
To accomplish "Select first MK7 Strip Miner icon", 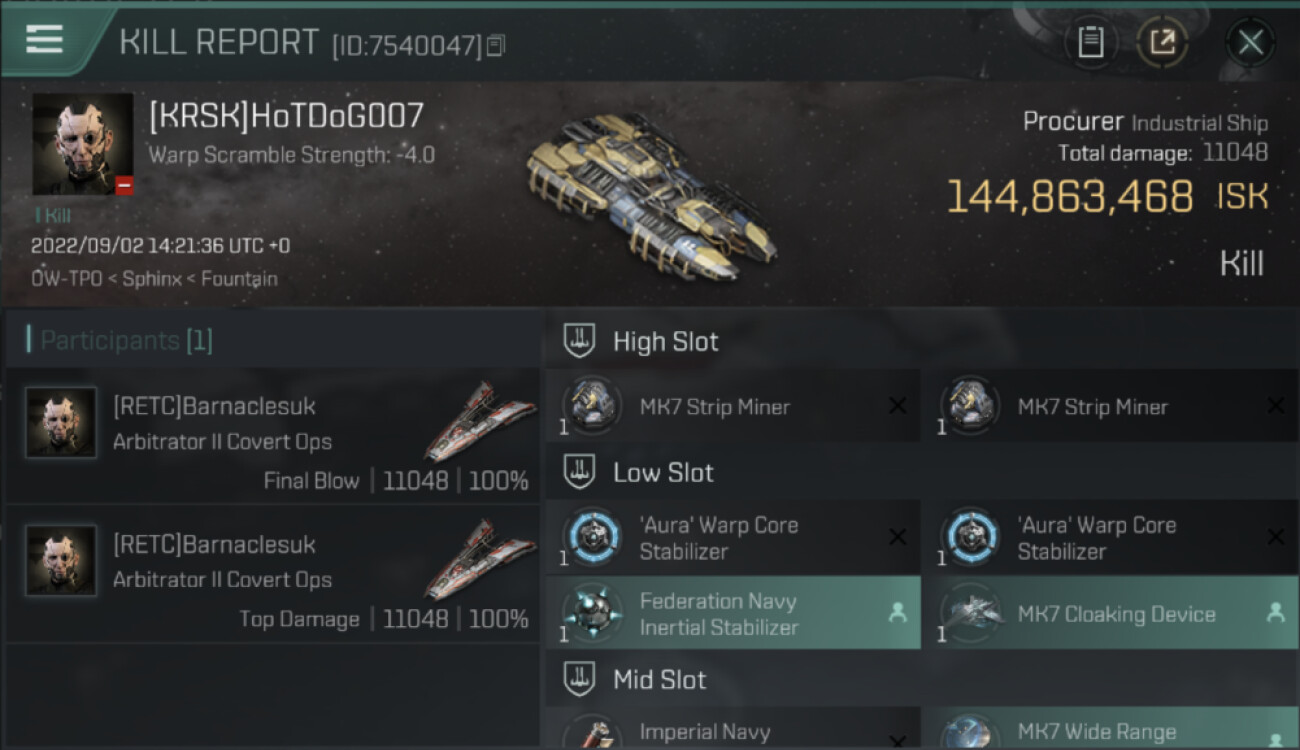I will [591, 405].
